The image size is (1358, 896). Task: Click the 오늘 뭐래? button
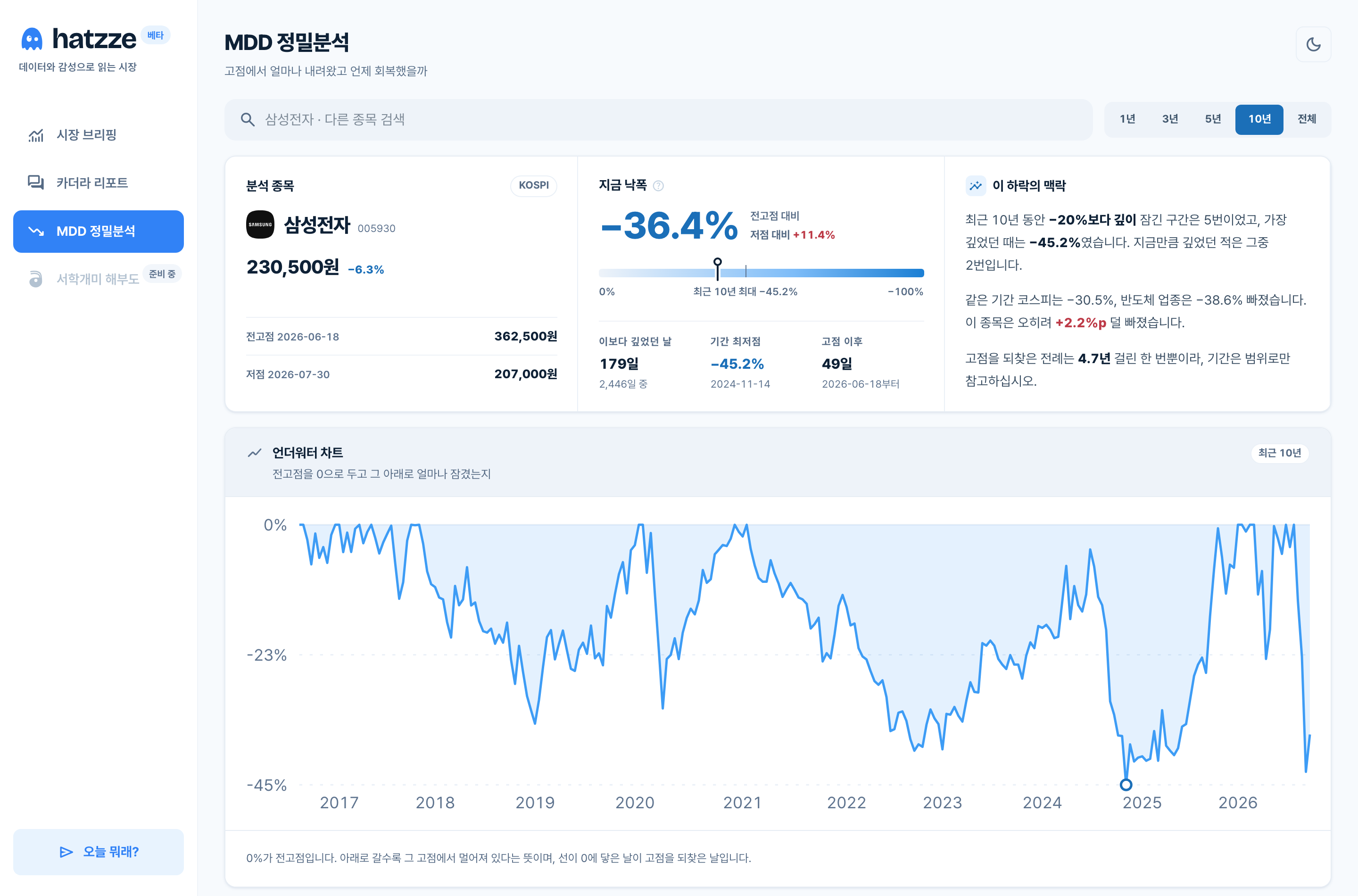tap(98, 851)
